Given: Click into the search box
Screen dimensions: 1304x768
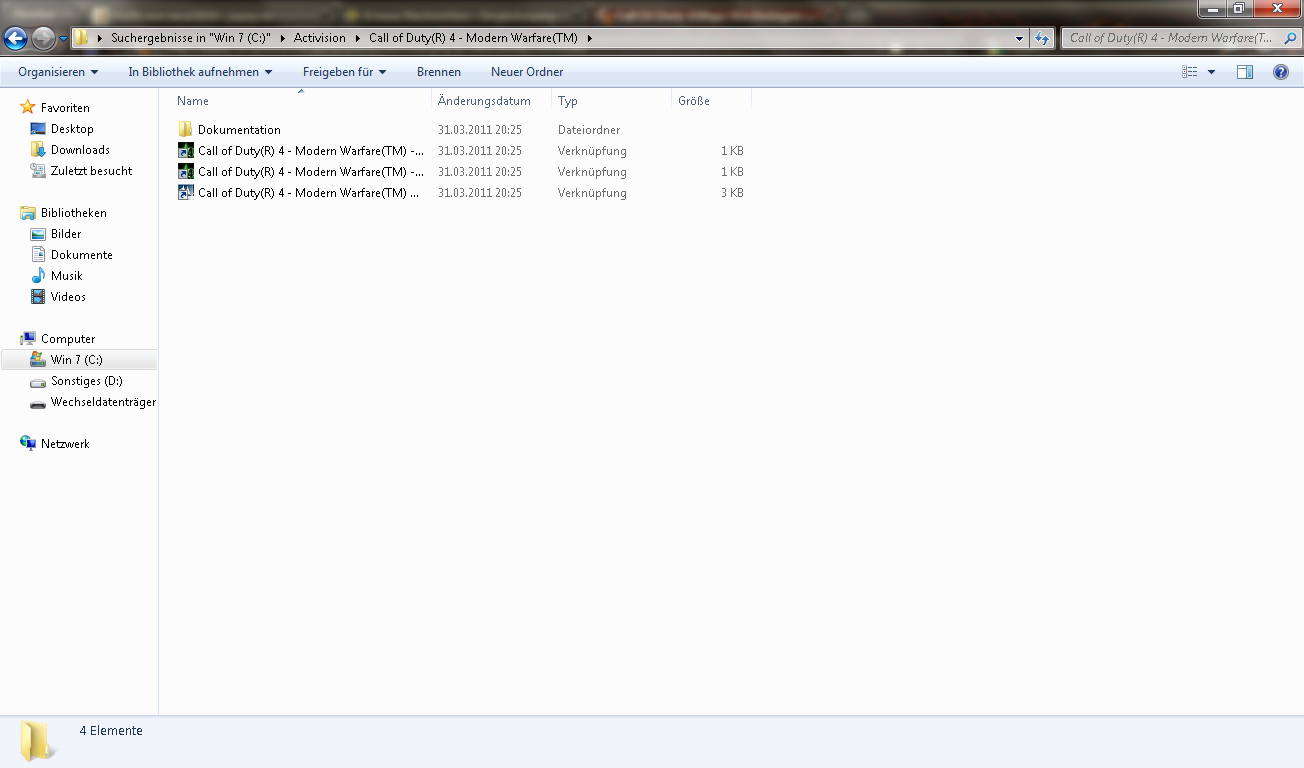Looking at the screenshot, I should pos(1170,38).
